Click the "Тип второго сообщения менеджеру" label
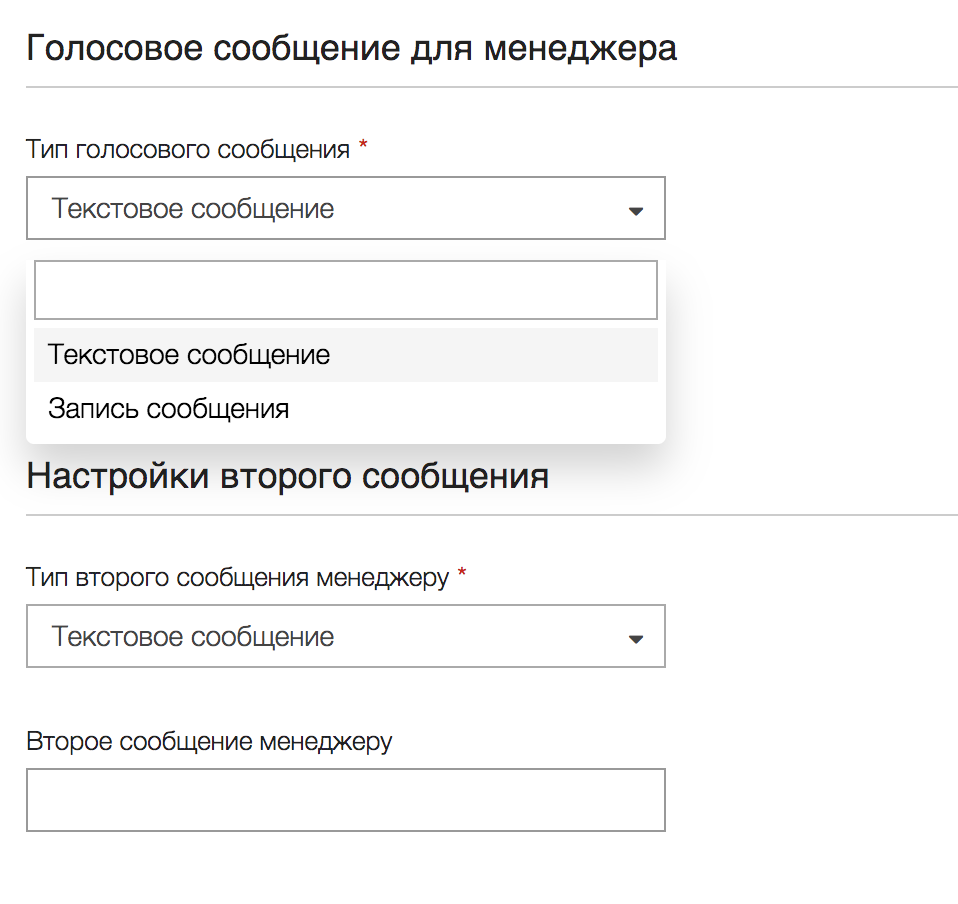The image size is (958, 904). tap(238, 578)
